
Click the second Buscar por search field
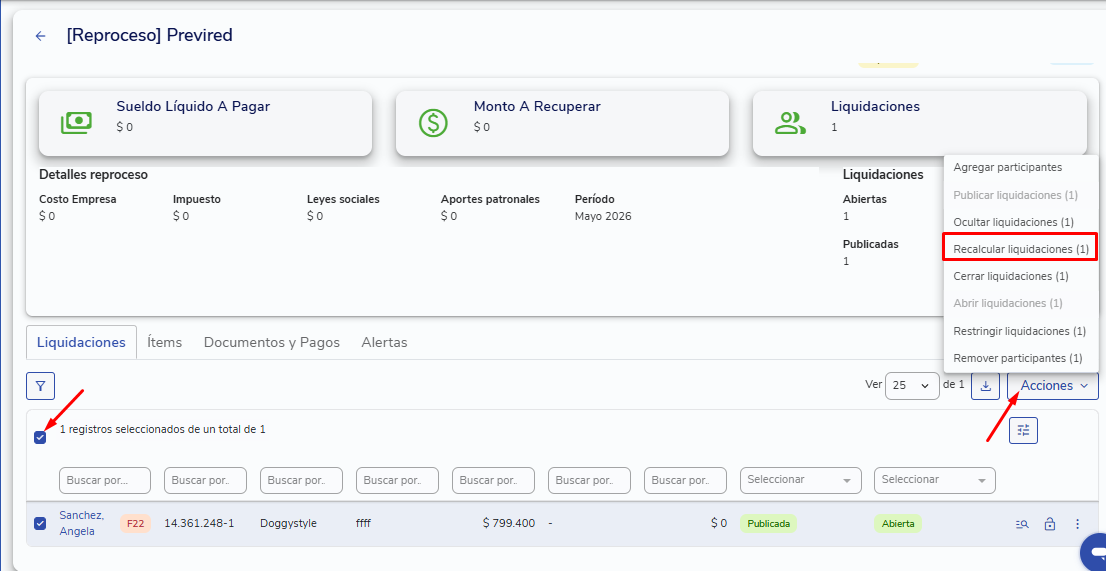click(205, 480)
